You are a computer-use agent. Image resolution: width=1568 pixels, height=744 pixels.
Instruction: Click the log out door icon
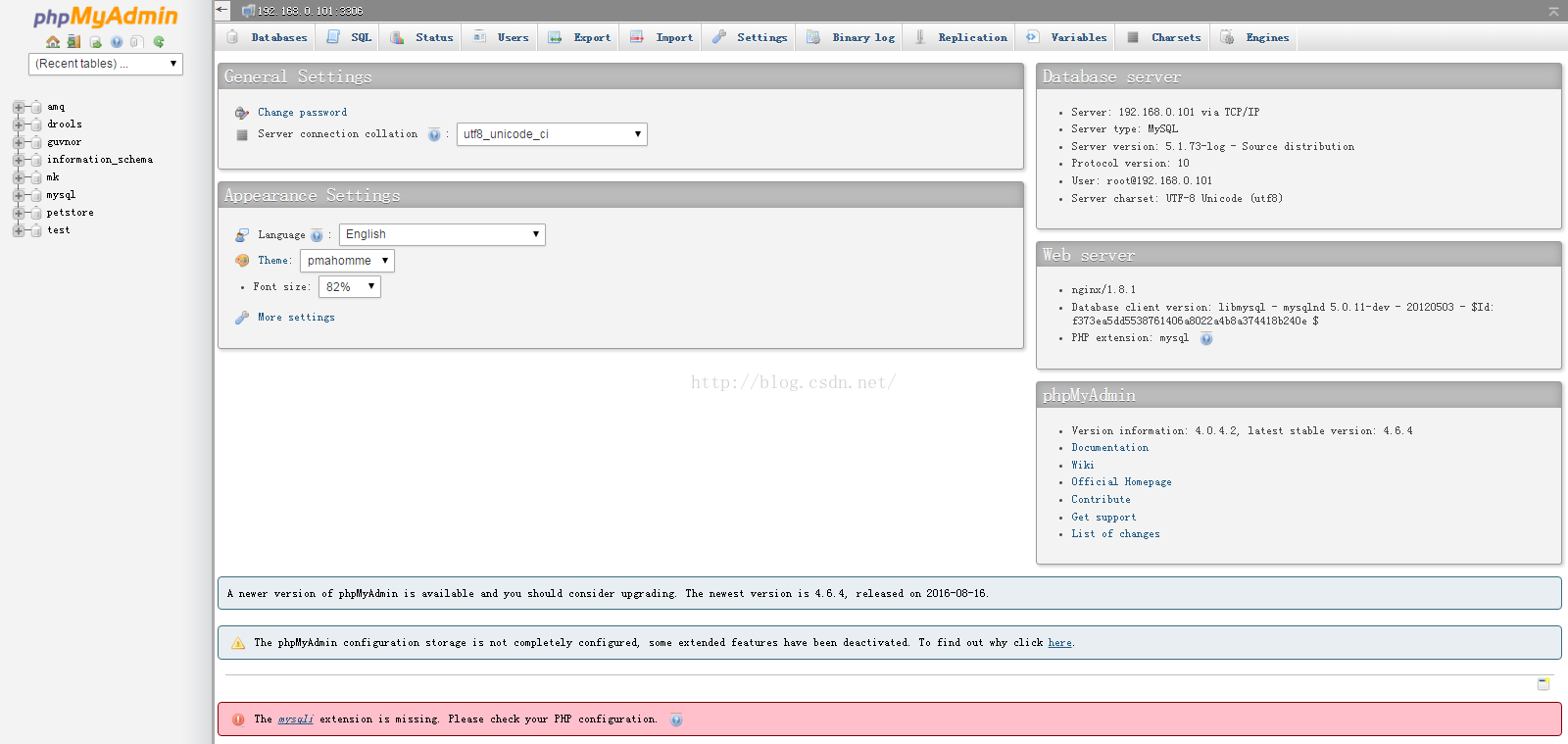[x=73, y=42]
